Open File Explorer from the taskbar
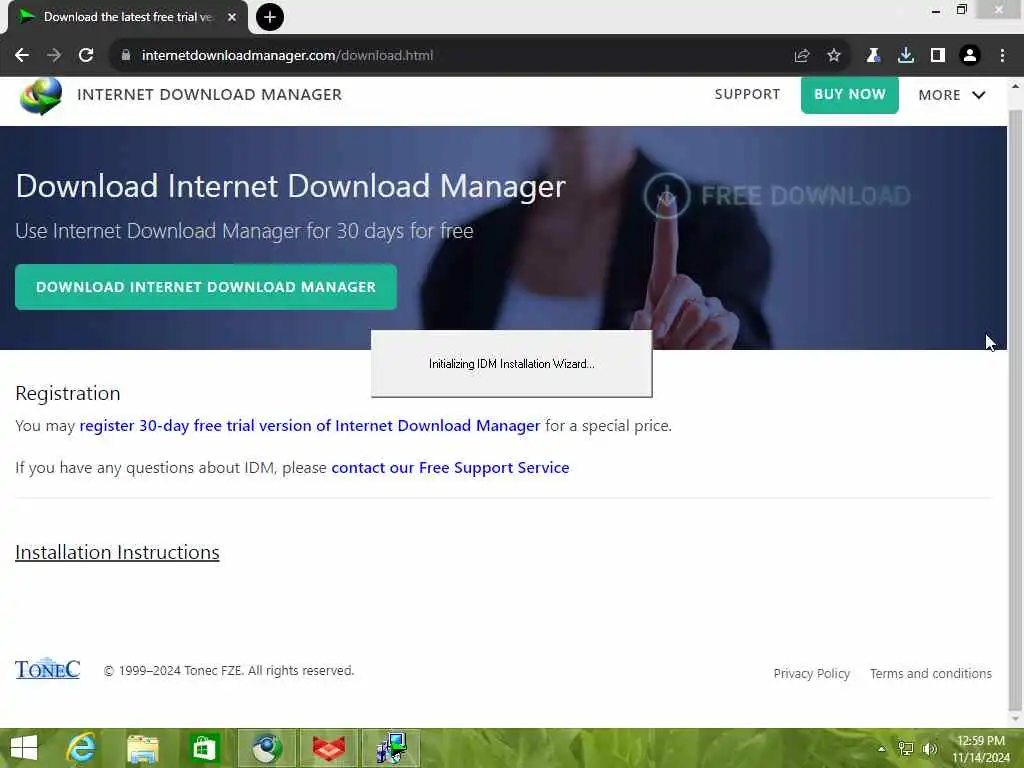1024x768 pixels. [x=142, y=748]
